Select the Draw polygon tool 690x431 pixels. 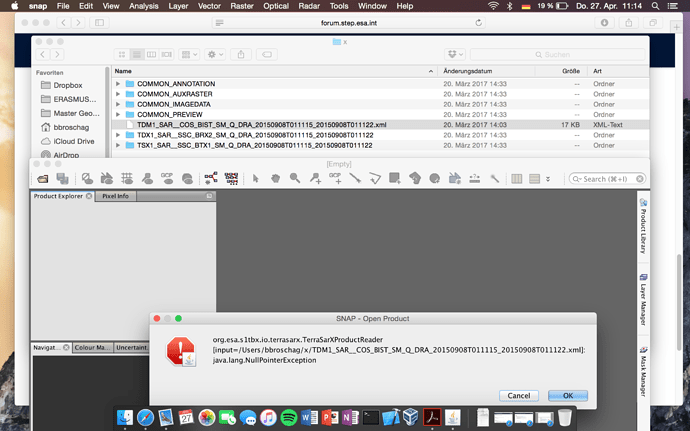tap(415, 178)
